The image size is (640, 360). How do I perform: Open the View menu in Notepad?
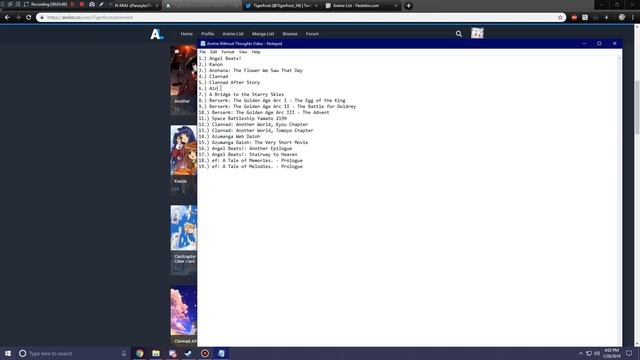[x=243, y=52]
